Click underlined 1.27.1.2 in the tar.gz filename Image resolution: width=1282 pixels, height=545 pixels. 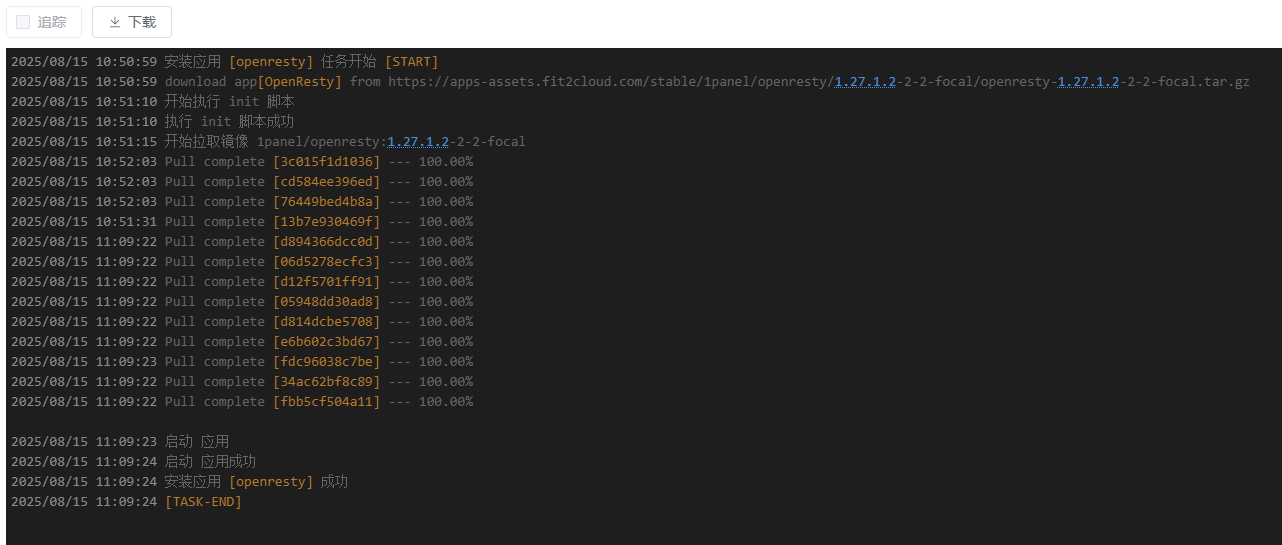pos(1088,82)
